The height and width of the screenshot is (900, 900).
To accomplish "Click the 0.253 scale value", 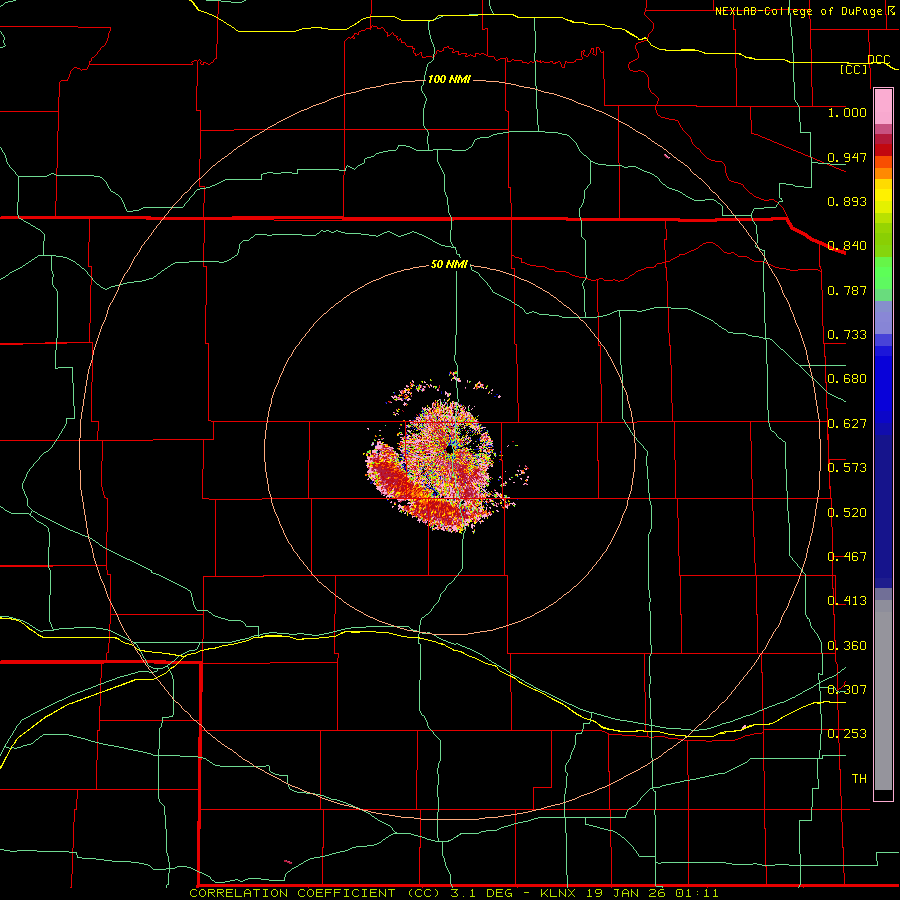I will pos(847,734).
